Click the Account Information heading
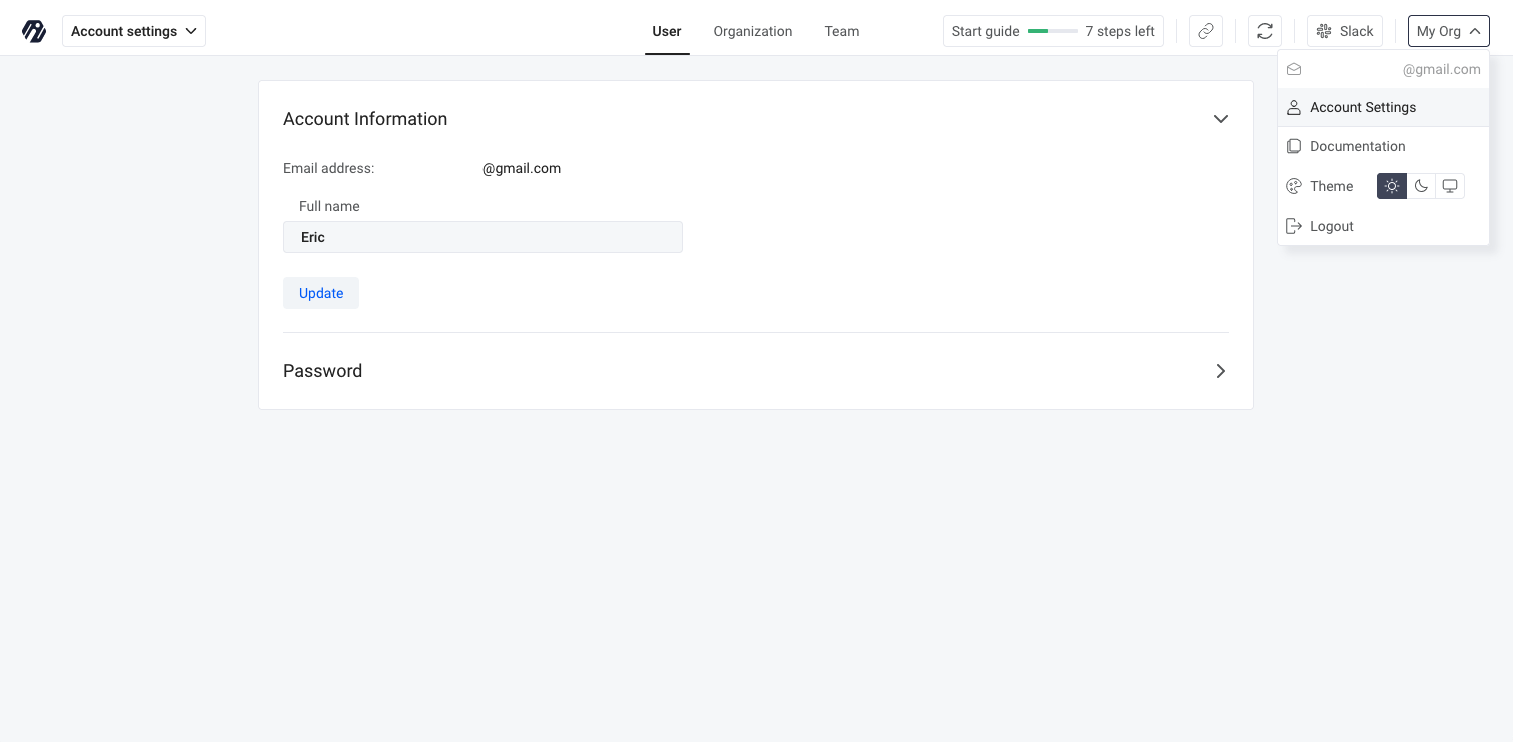Viewport: 1513px width, 742px height. tap(365, 119)
